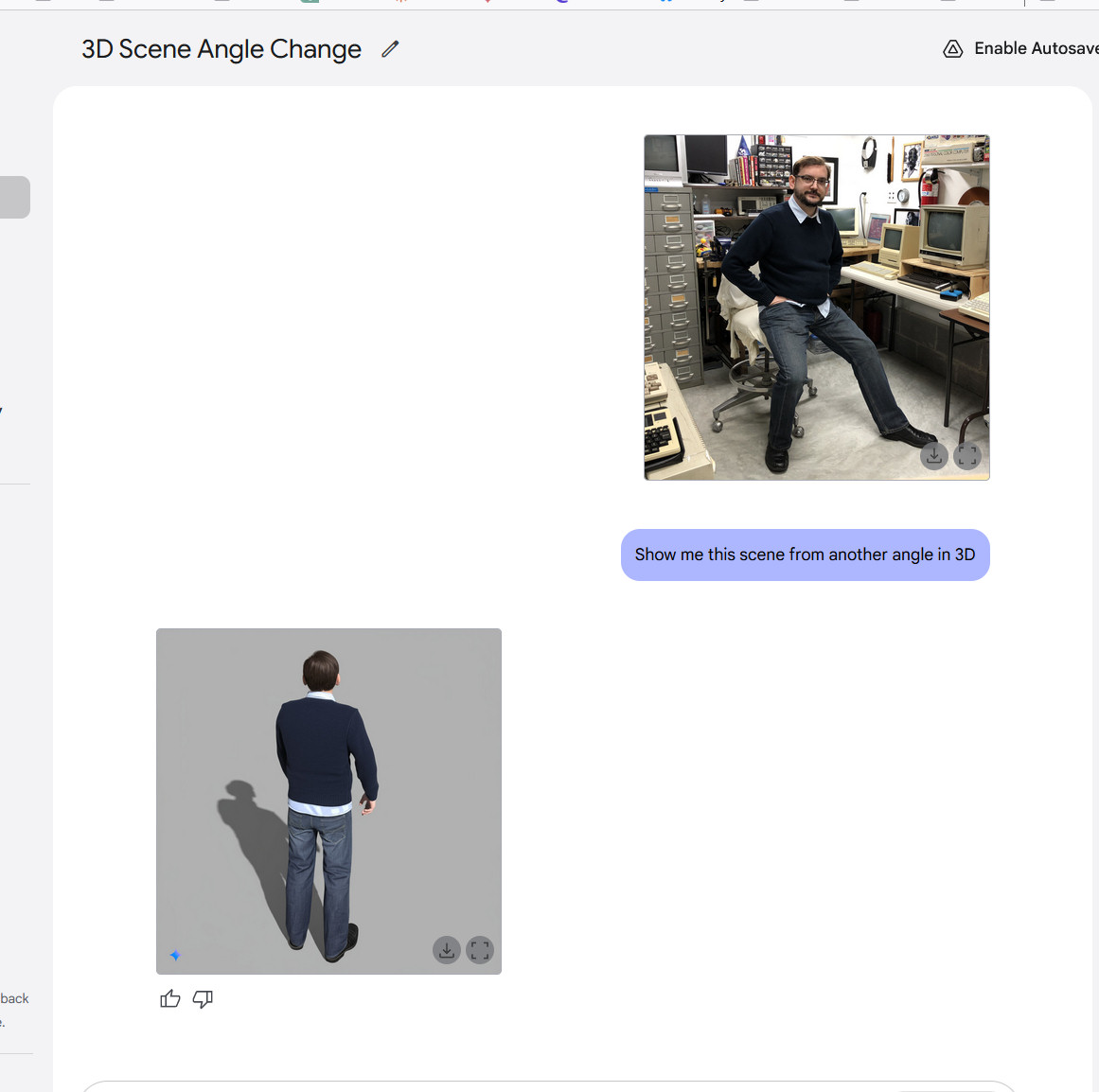
Task: Click the pencil icon to rename chat
Action: click(390, 49)
